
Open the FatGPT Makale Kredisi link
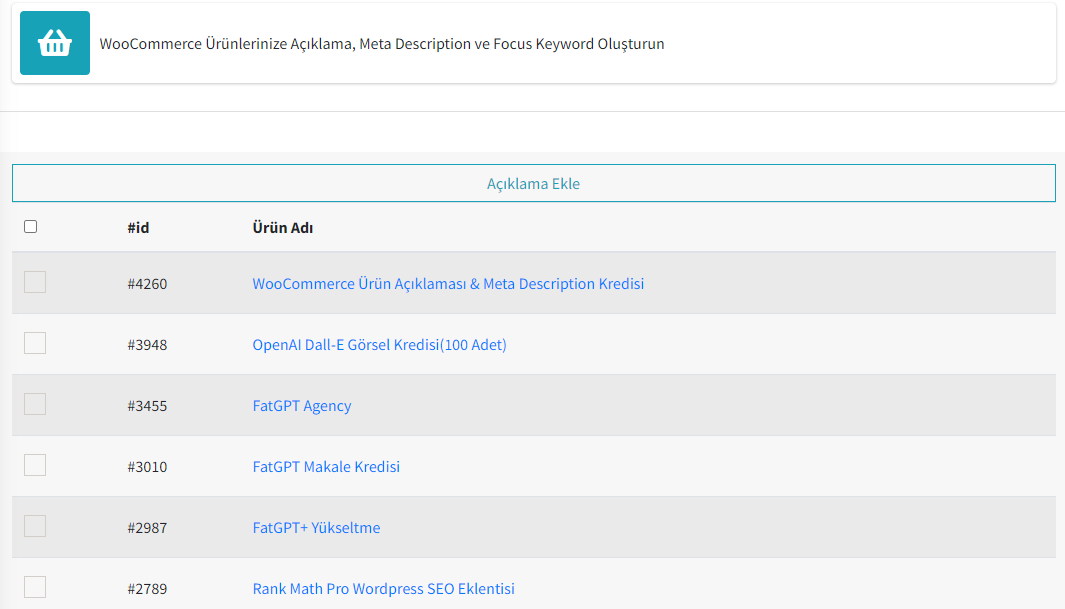click(326, 467)
